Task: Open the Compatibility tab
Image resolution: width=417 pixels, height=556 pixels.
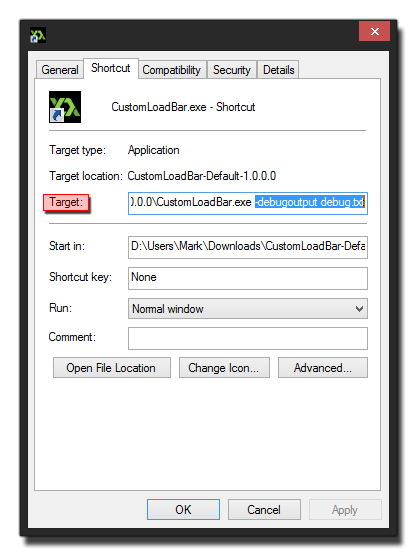Action: pyautogui.click(x=172, y=70)
